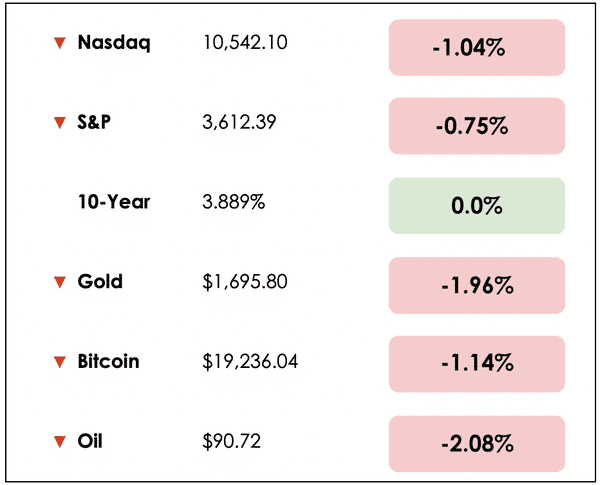Select the S&P label
This screenshot has height=485, width=600.
tap(94, 122)
